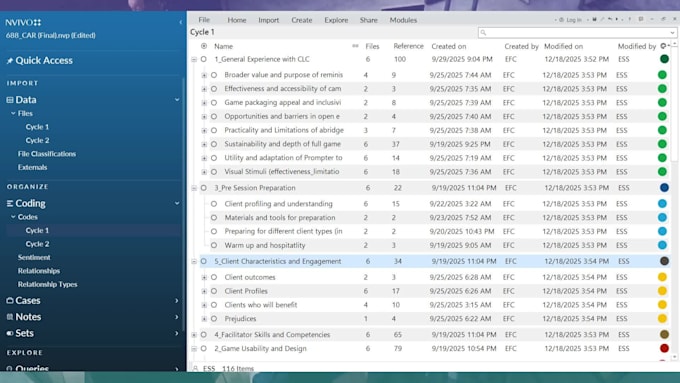This screenshot has height=383, width=680.
Task: Open Sentiment under Coding
Action: [34, 257]
